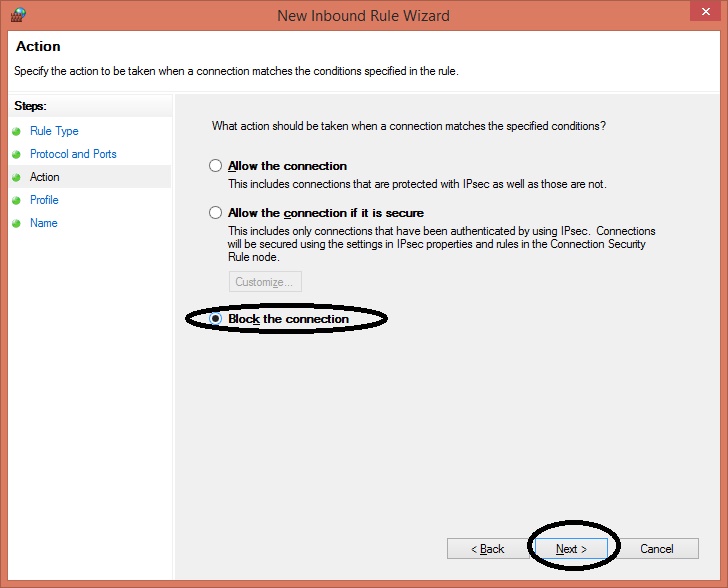Select the Block the connection option
728x588 pixels.
click(x=215, y=319)
